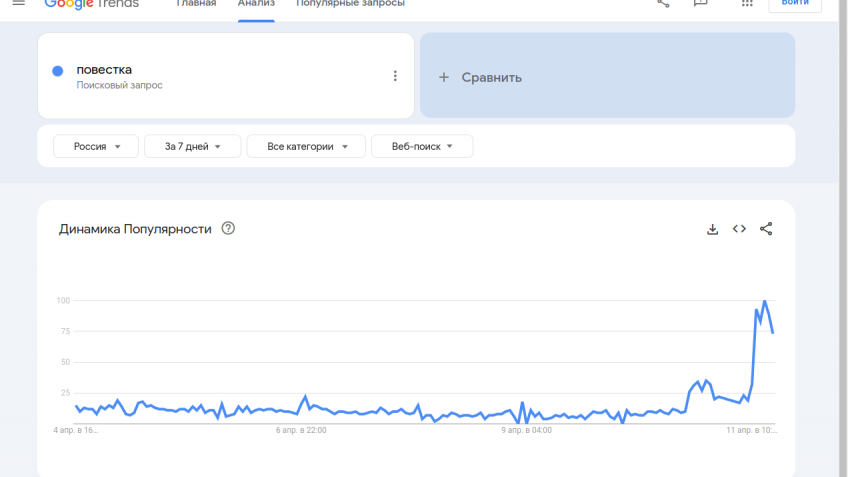Download the chart data as CSV
Image resolution: width=848 pixels, height=477 pixels.
pos(712,229)
